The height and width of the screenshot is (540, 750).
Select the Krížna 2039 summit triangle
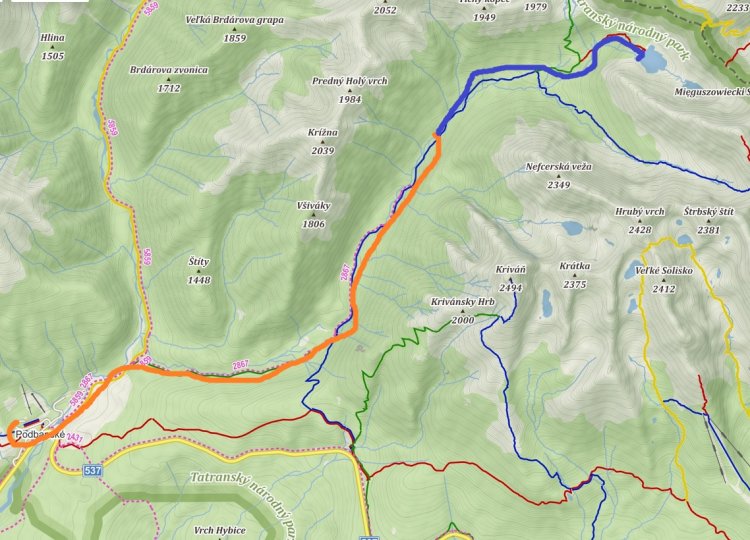click(x=322, y=142)
